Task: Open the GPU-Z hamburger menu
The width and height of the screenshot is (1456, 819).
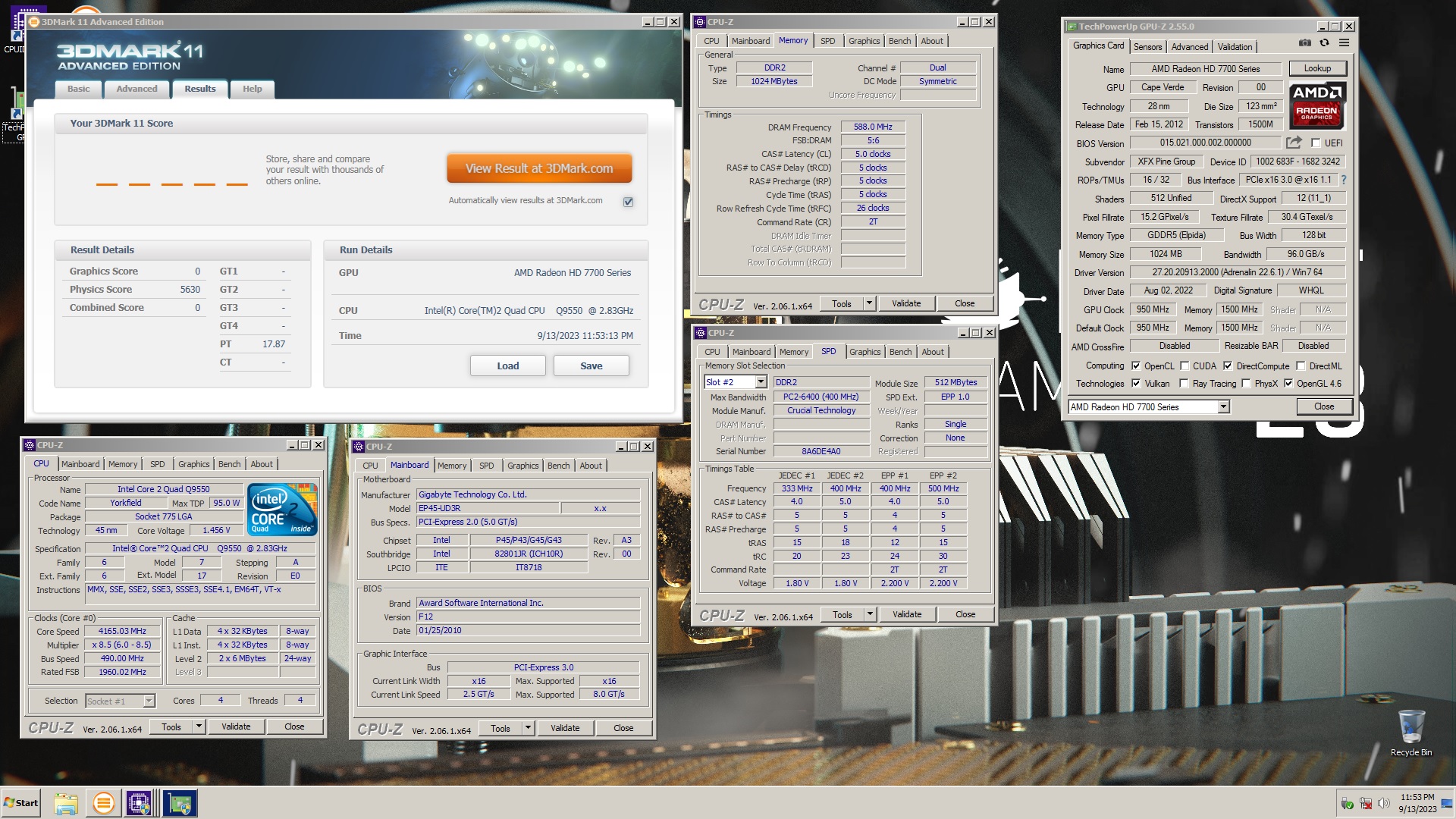Action: click(x=1344, y=43)
